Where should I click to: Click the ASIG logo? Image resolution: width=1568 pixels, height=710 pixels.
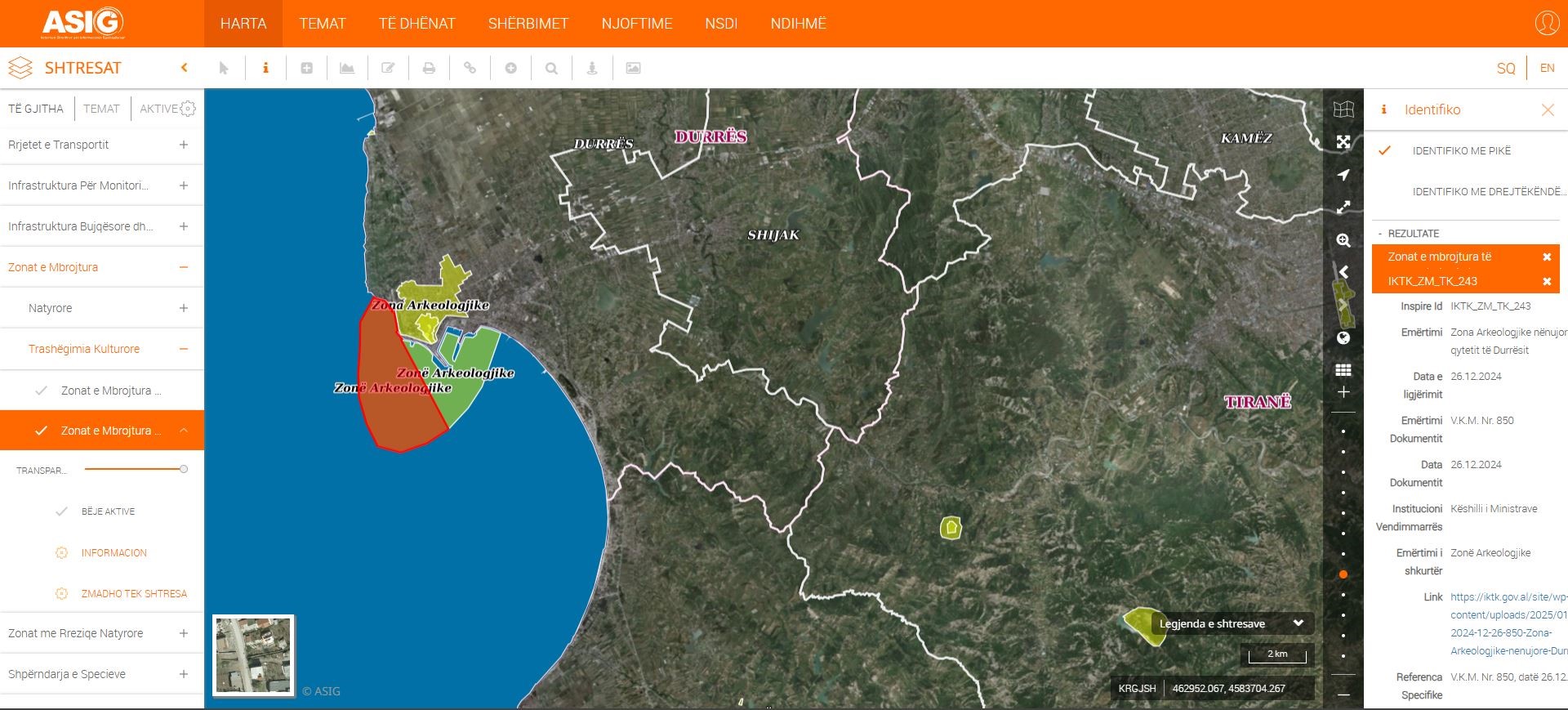coord(83,23)
